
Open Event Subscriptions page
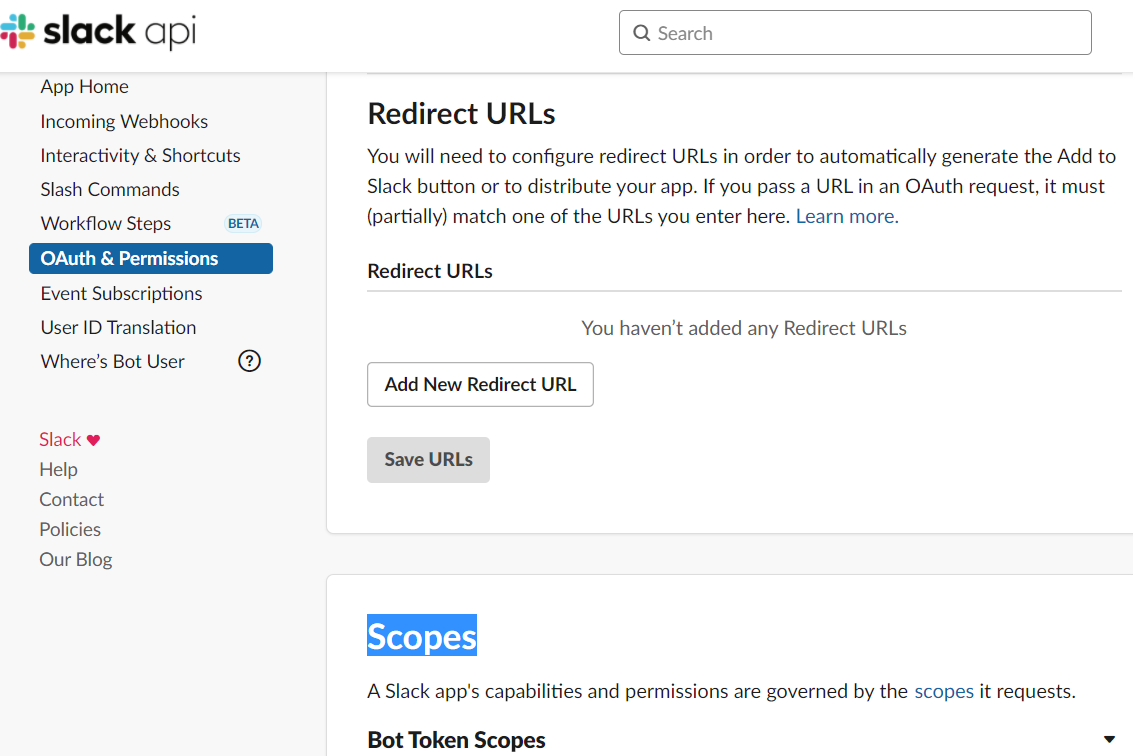(x=121, y=293)
